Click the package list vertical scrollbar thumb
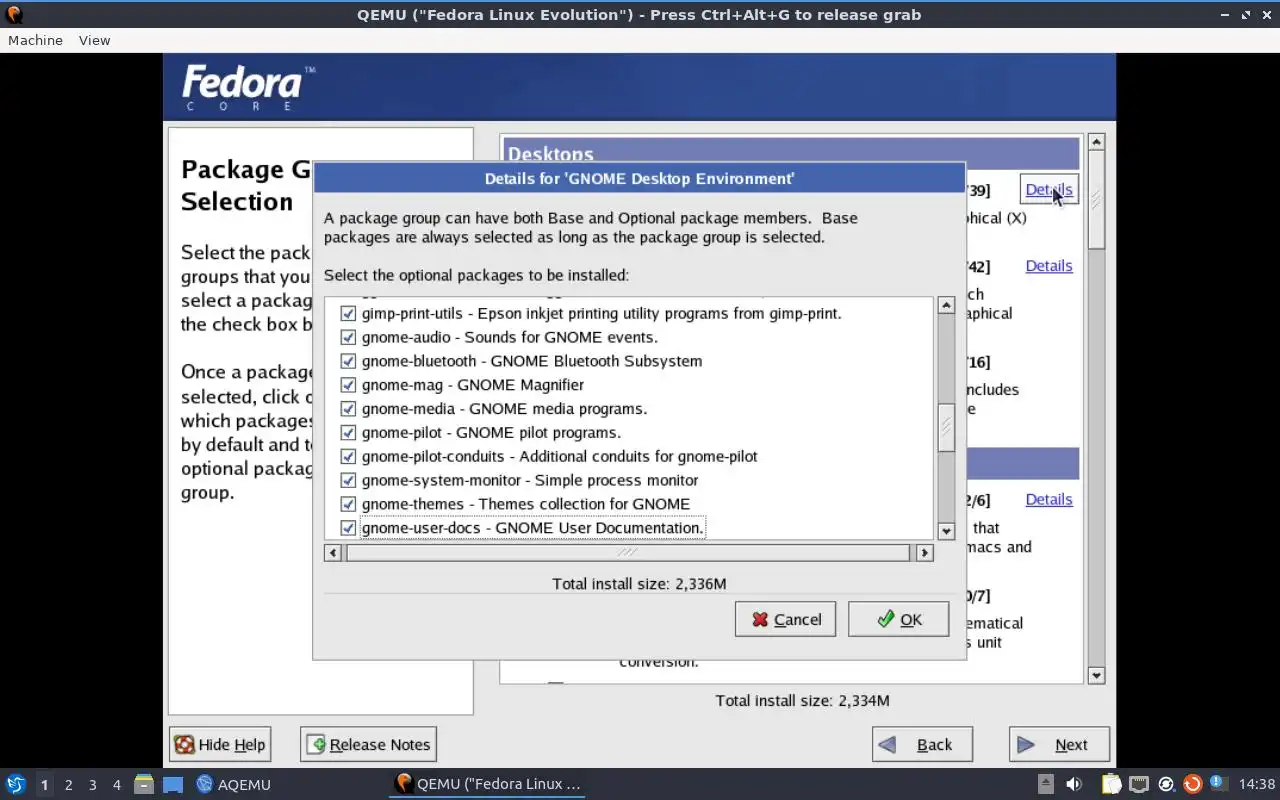Image resolution: width=1280 pixels, height=800 pixels. [x=946, y=427]
